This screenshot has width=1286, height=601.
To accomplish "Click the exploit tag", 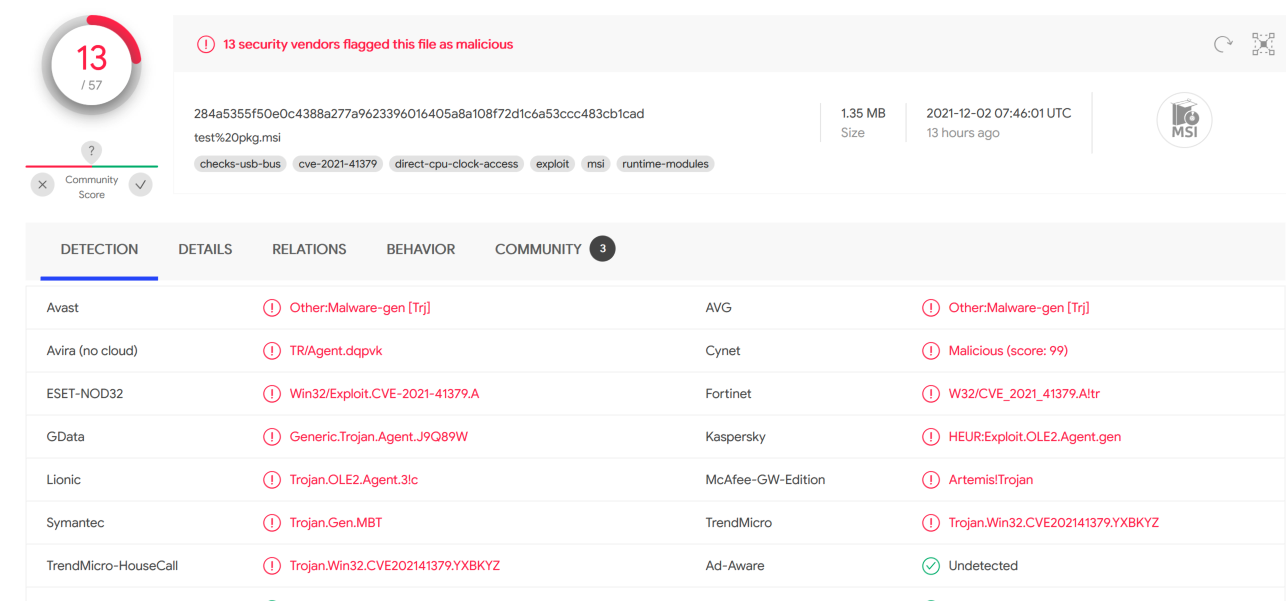I will pos(553,164).
